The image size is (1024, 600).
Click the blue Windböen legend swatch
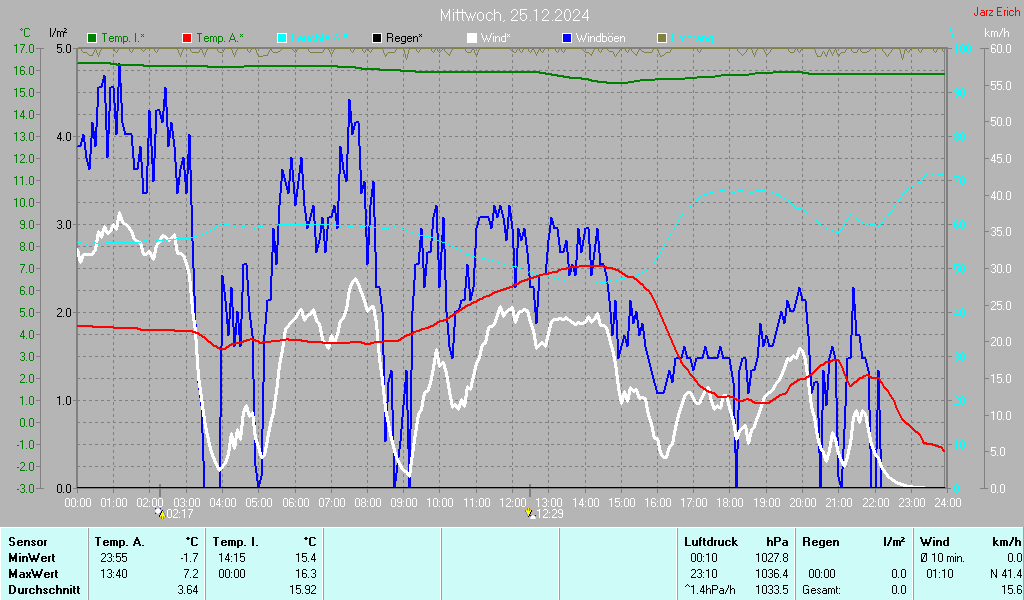pos(567,38)
